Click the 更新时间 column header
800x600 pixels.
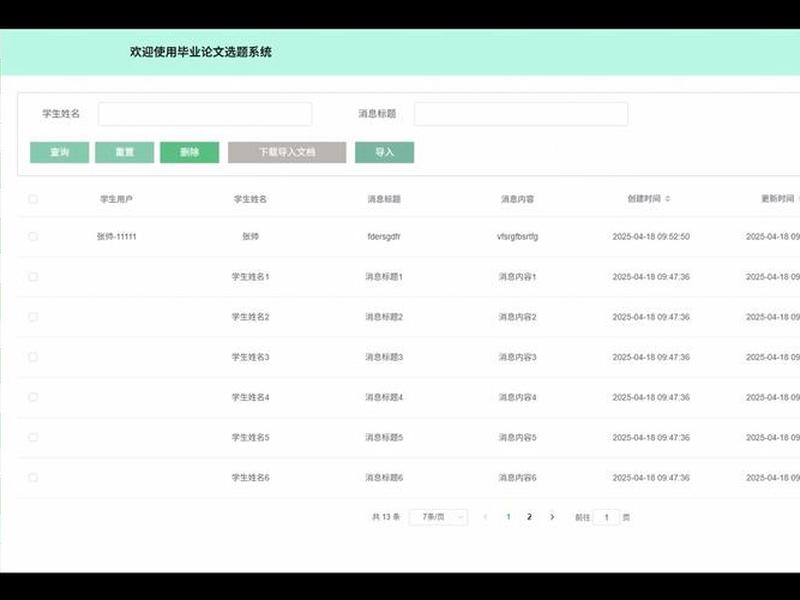tap(778, 198)
